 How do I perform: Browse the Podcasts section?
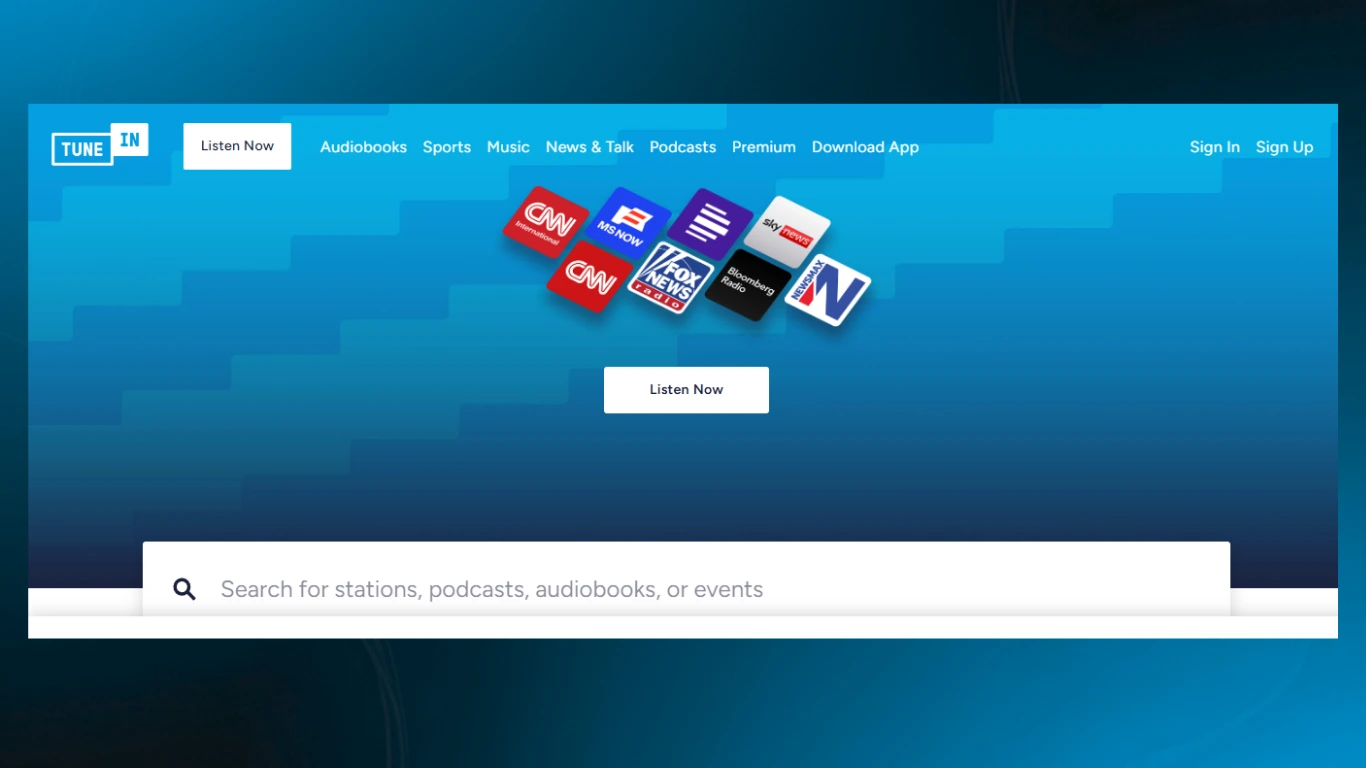tap(682, 147)
